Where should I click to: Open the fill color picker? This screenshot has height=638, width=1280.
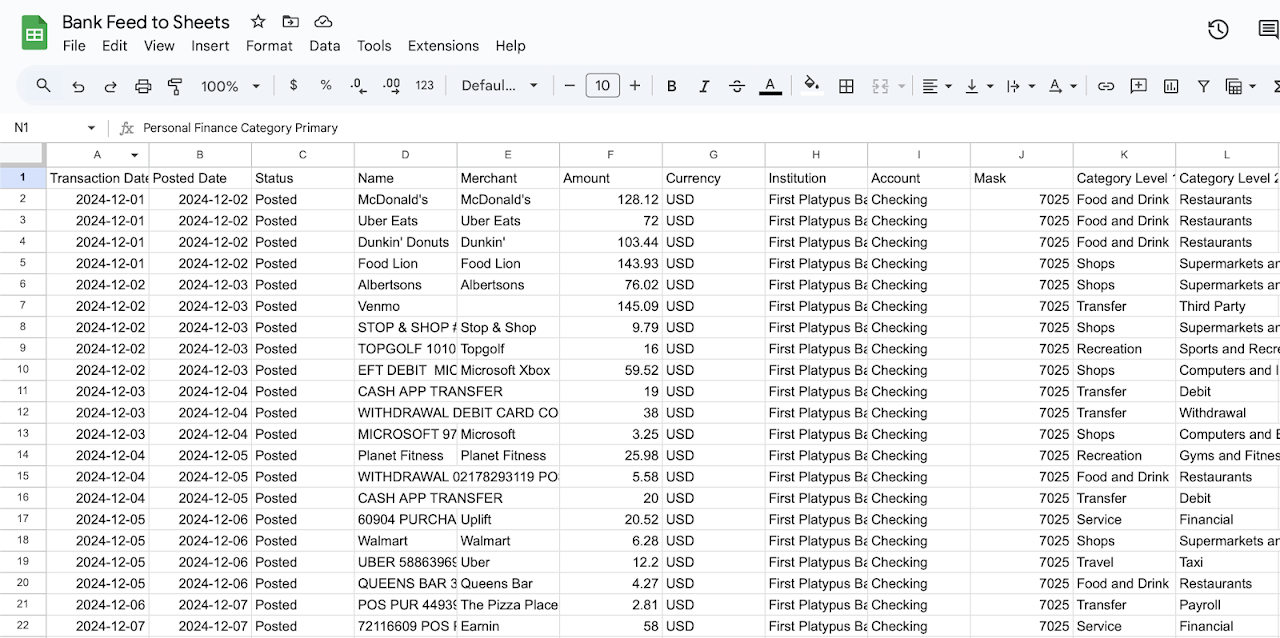812,86
